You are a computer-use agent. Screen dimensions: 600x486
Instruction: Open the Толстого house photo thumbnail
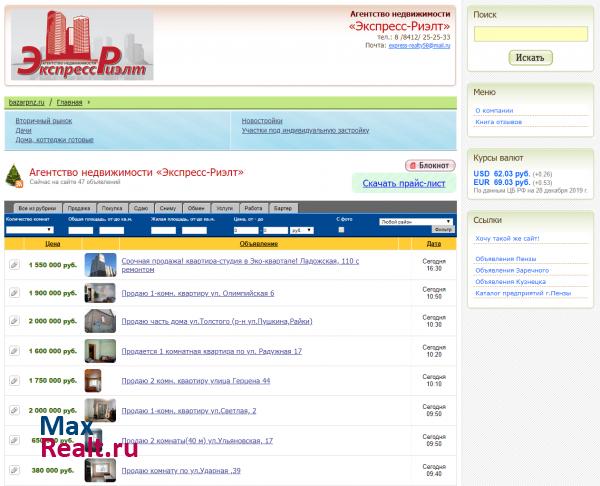[100, 321]
